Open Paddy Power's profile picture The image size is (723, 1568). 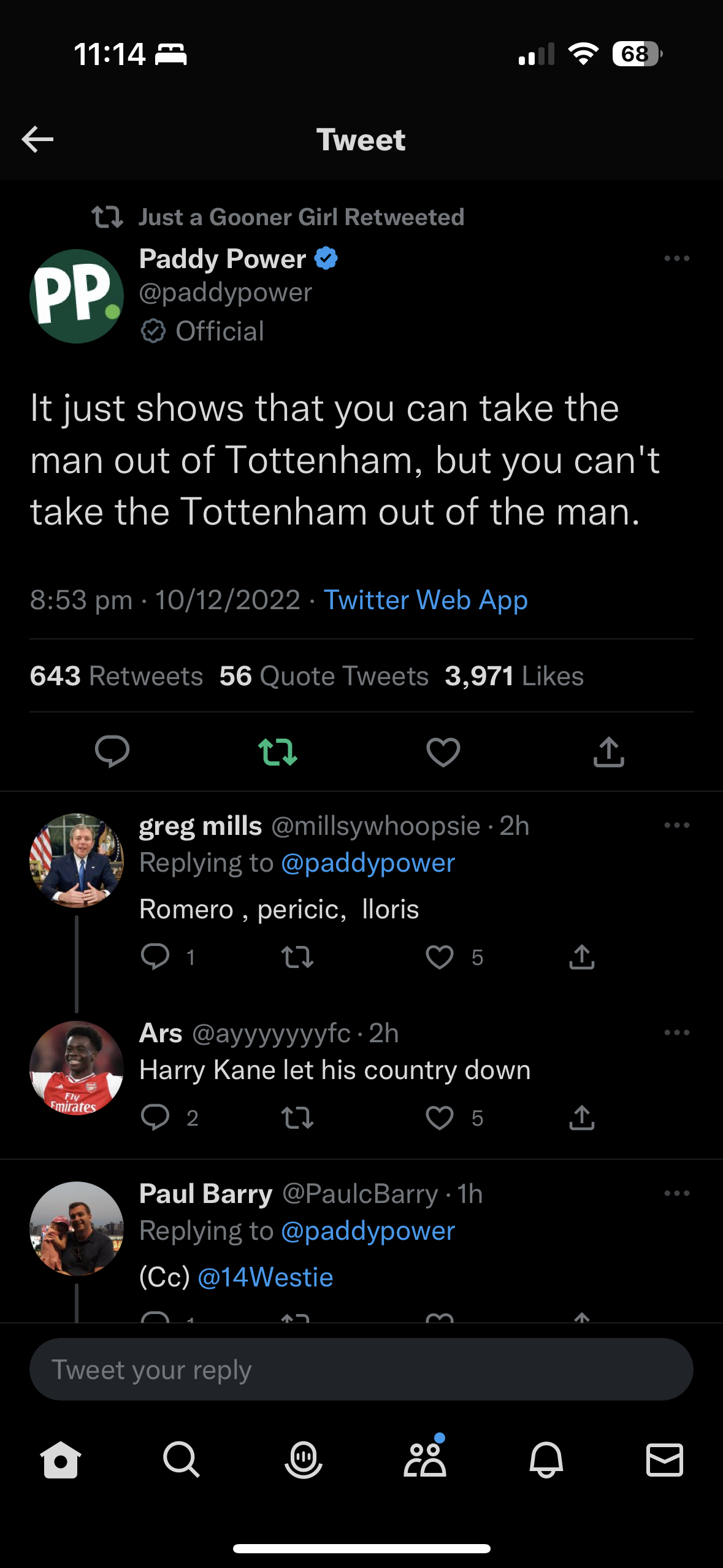pyautogui.click(x=77, y=296)
